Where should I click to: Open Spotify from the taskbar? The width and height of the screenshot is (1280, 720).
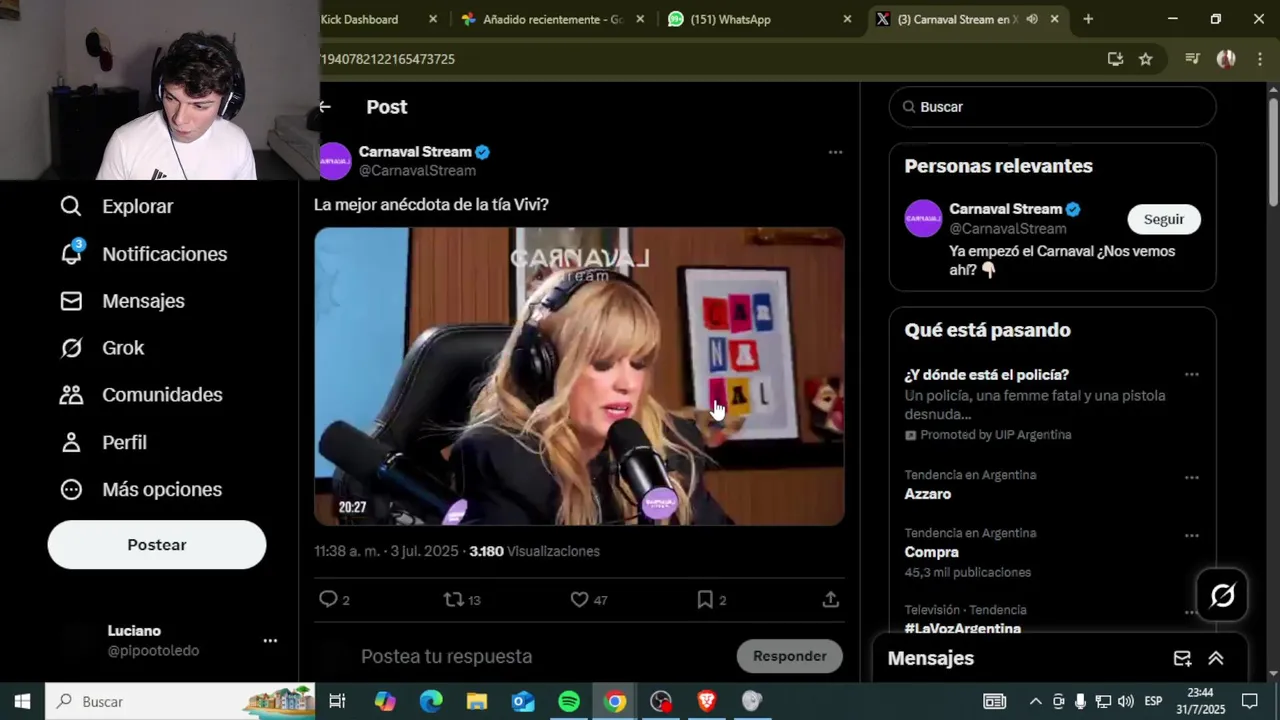569,702
